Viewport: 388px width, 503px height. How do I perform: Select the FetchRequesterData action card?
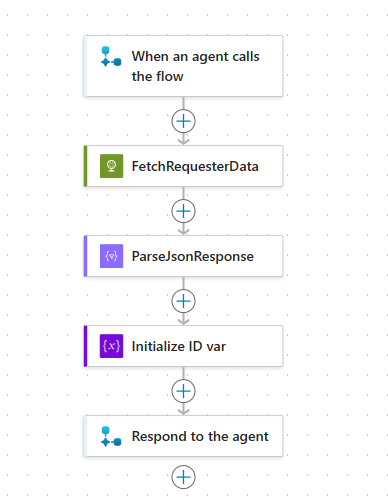pos(183,166)
